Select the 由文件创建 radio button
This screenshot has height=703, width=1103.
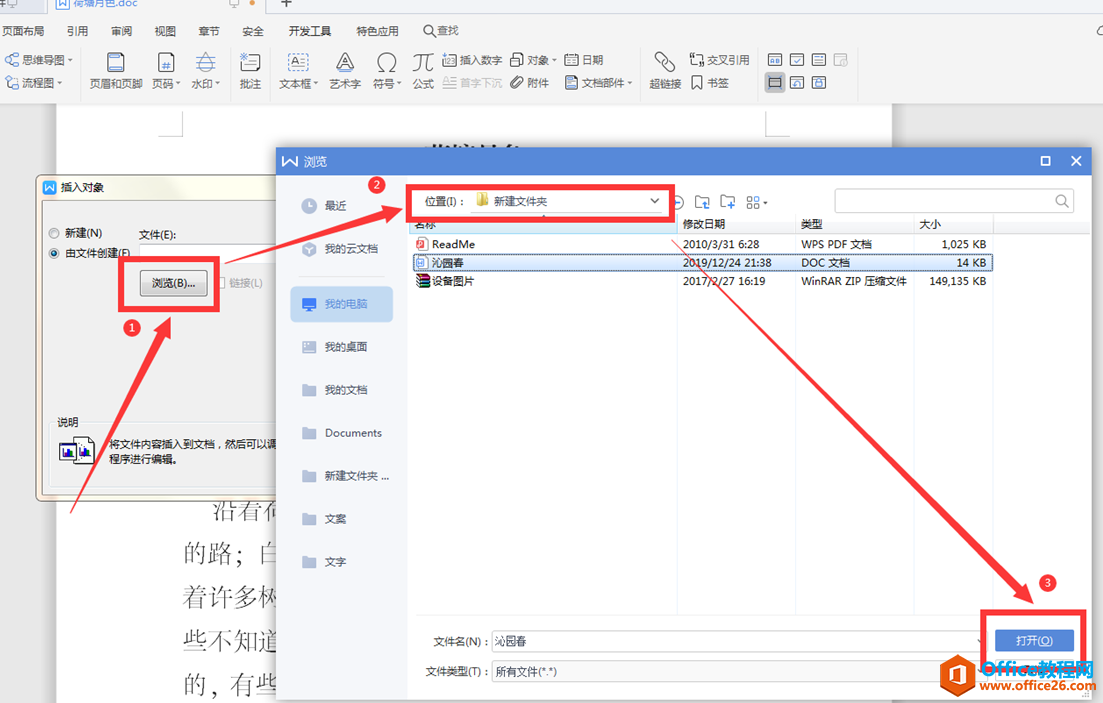tap(54, 253)
